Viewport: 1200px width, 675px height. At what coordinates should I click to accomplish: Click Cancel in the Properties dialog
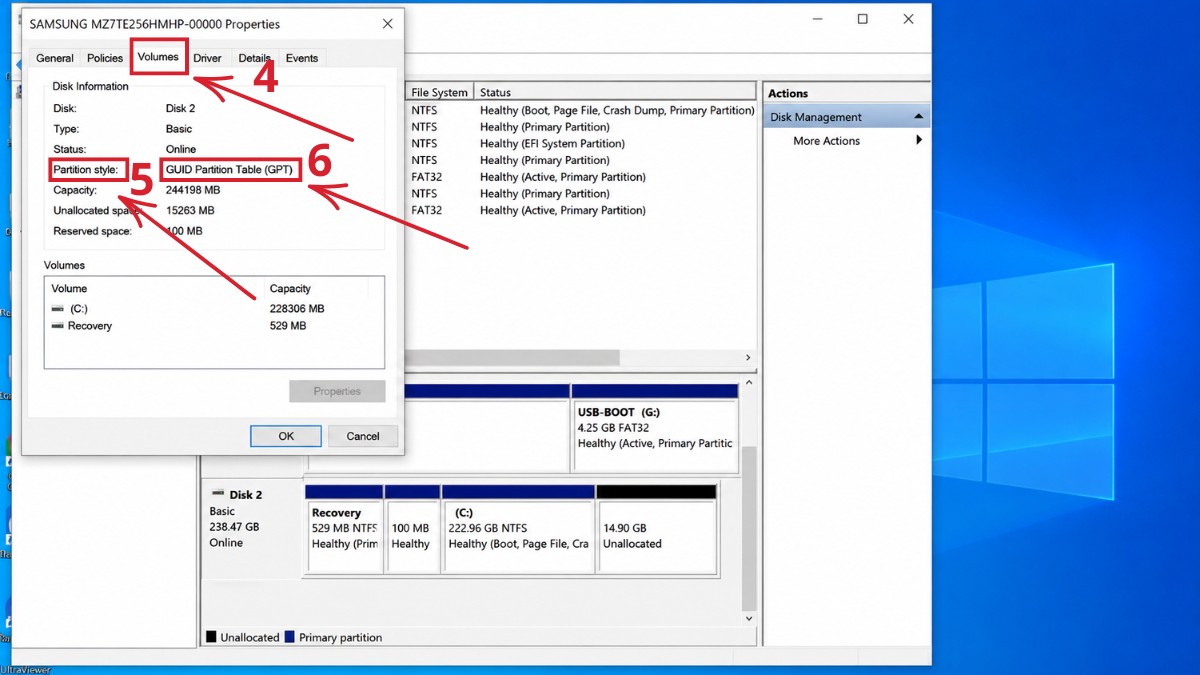pyautogui.click(x=363, y=436)
